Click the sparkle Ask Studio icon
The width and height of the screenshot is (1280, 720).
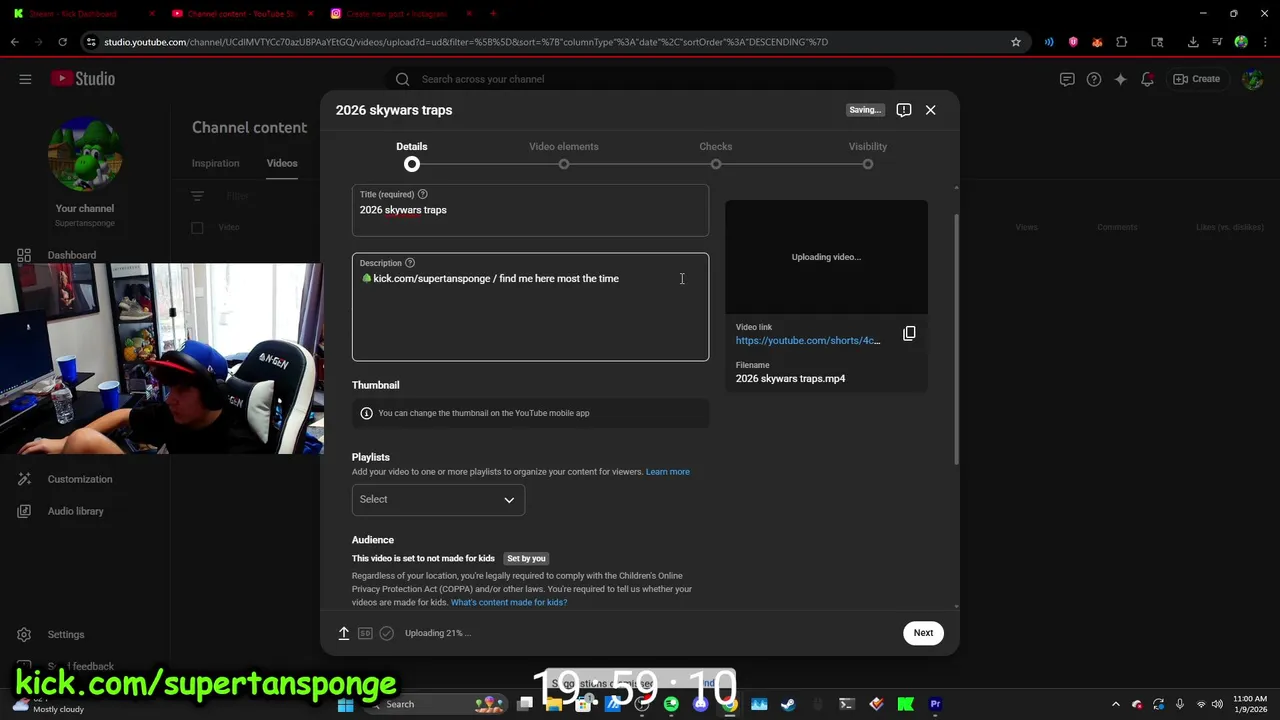coord(1121,79)
